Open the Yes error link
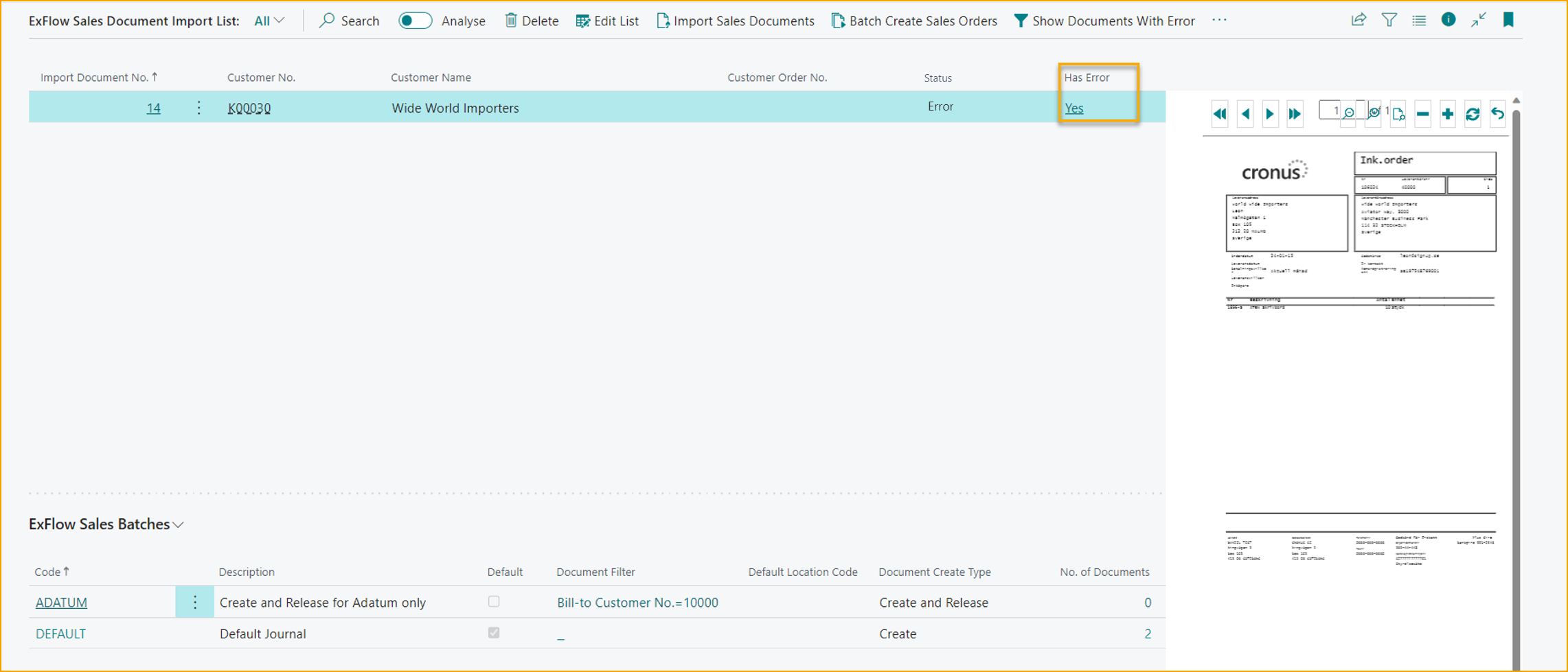Screen dimensions: 1568x672 click(x=1074, y=108)
